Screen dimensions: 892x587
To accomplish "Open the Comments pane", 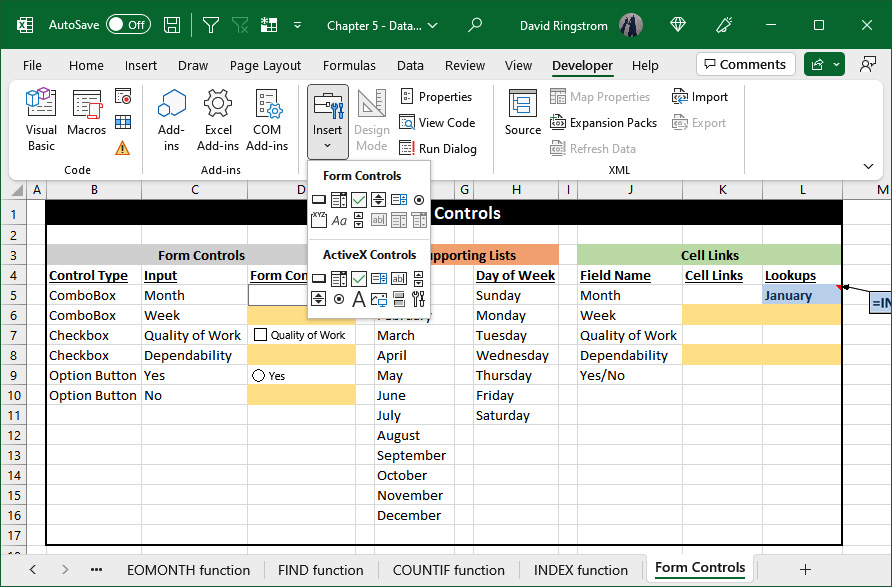I will pyautogui.click(x=745, y=63).
